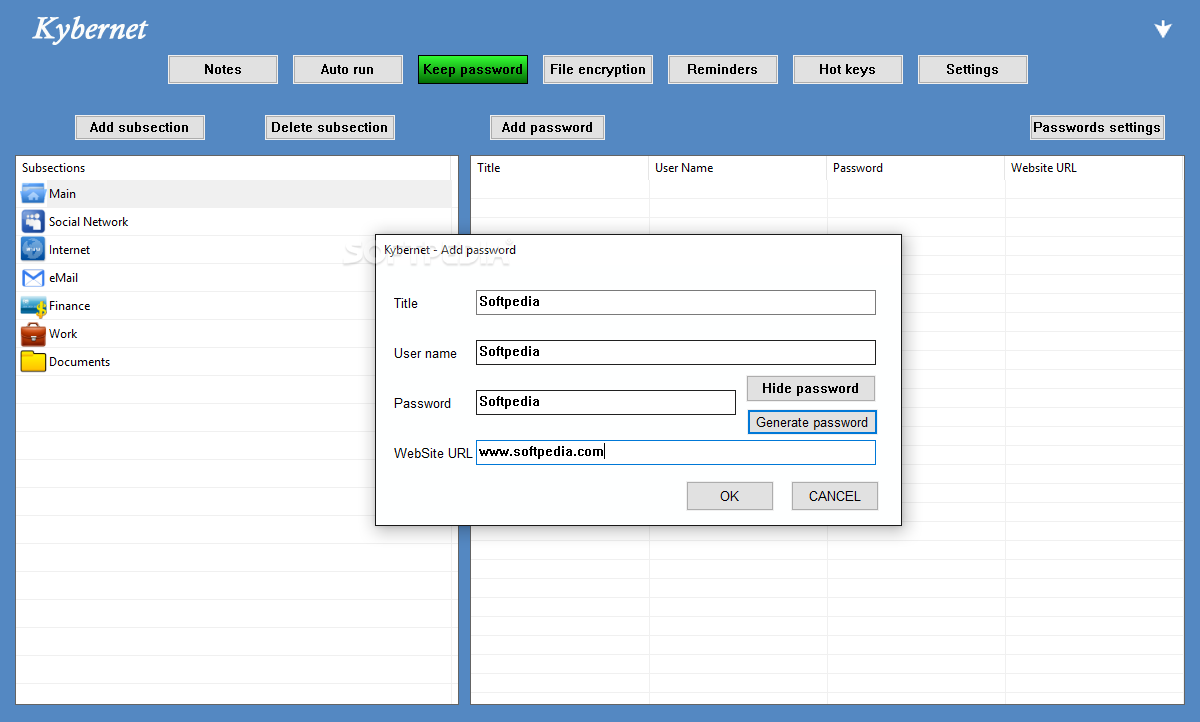The height and width of the screenshot is (722, 1200).
Task: Click the Finance credit card icon
Action: pos(33,306)
